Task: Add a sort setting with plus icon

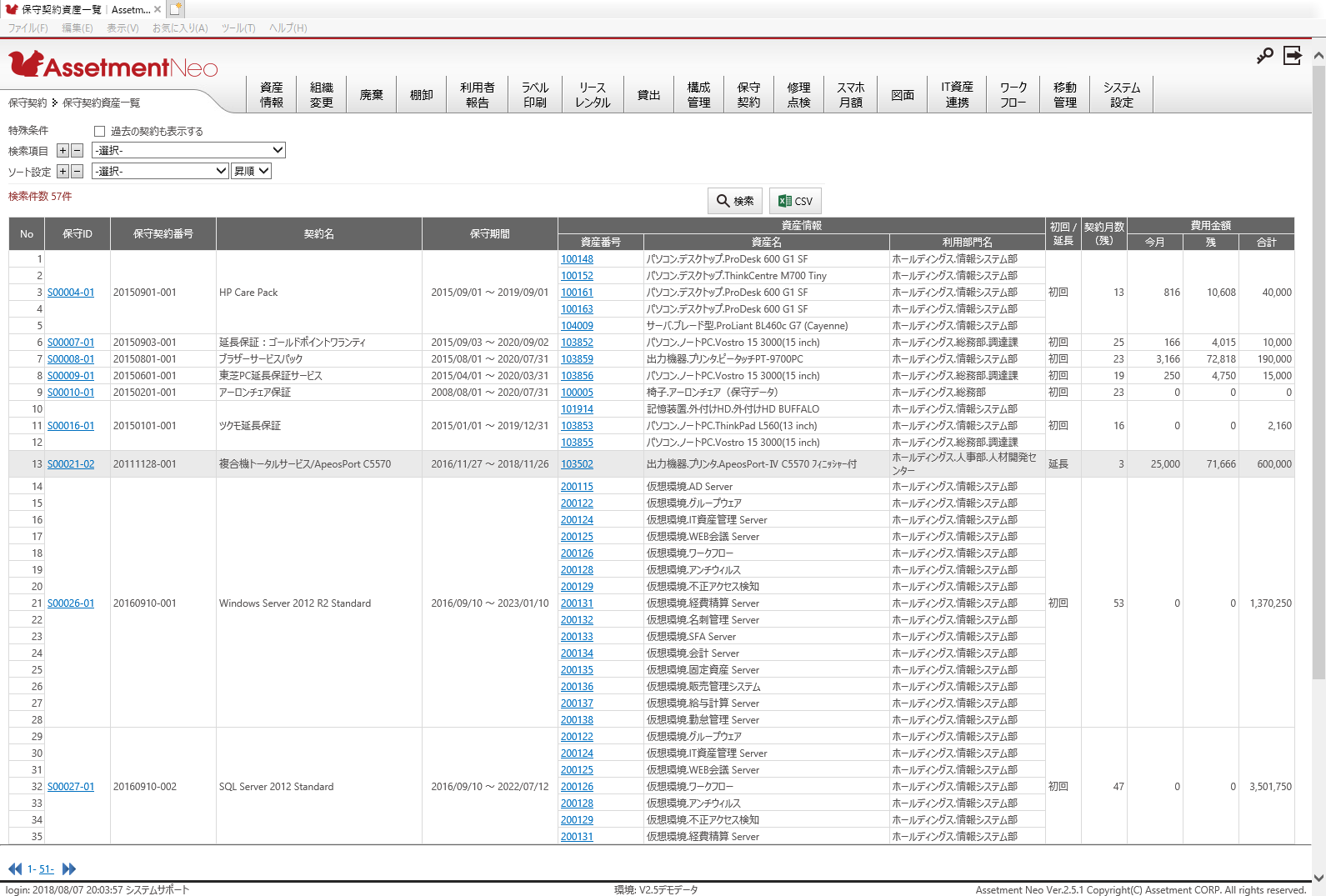Action: pos(63,172)
